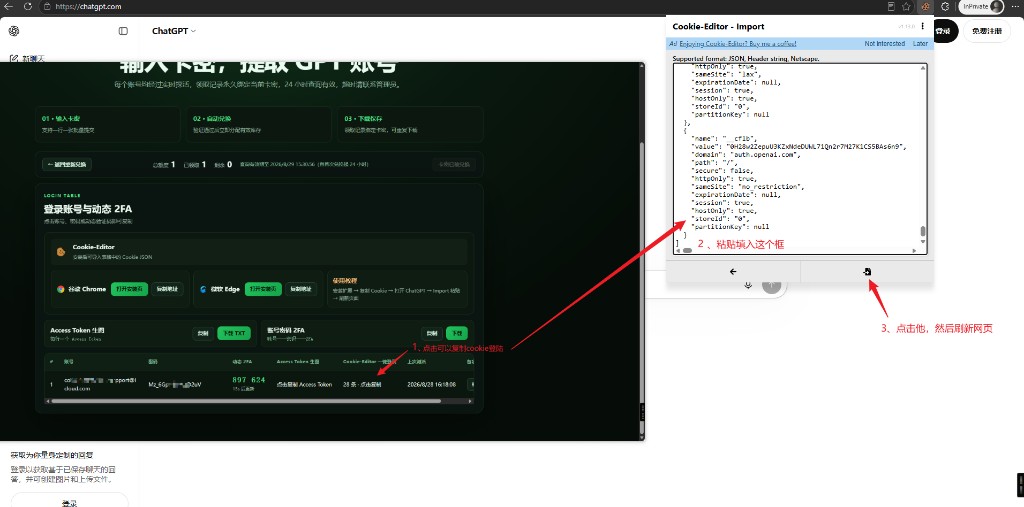
Task: Toggle the ChatGPT sidebar panel icon
Action: point(123,31)
